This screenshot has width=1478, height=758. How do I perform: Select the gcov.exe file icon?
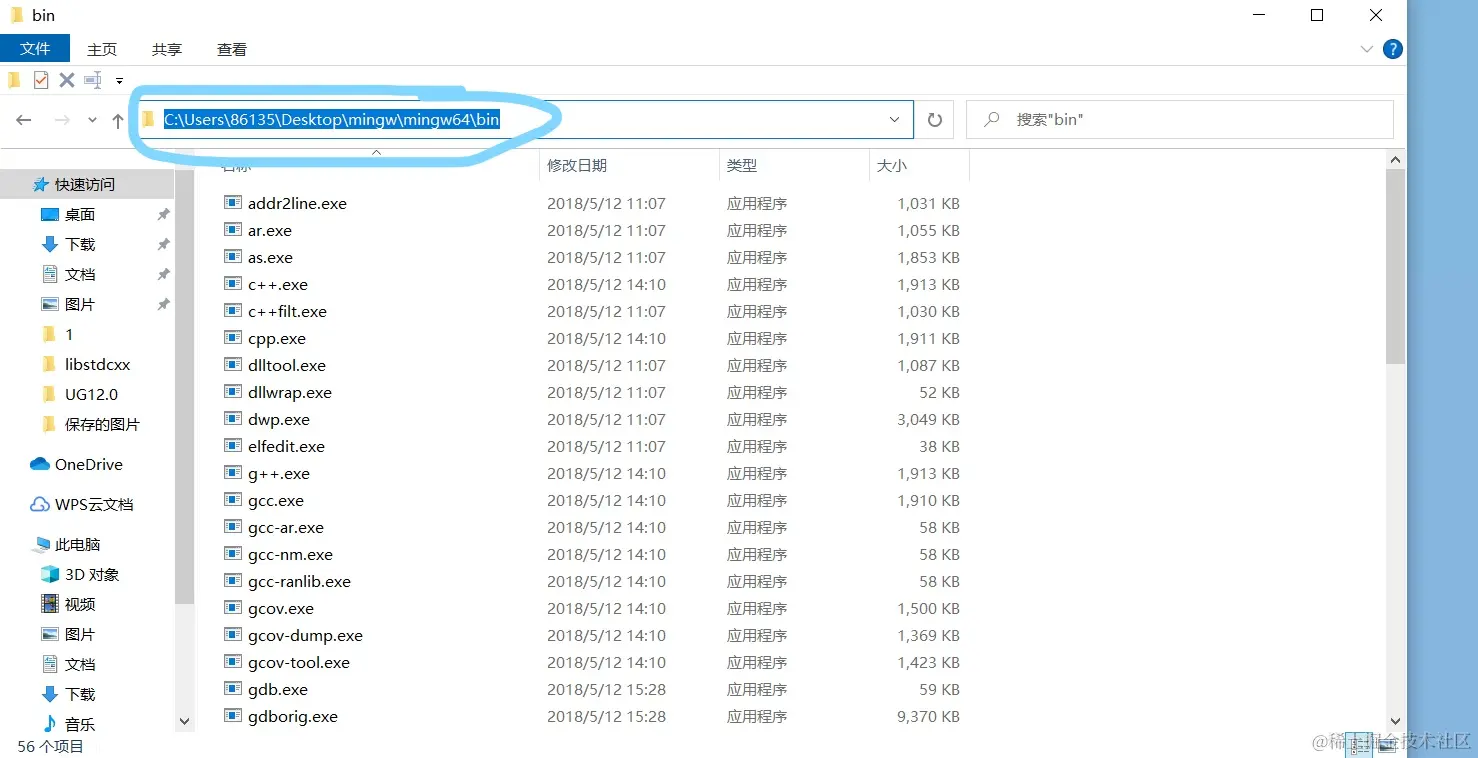(233, 608)
